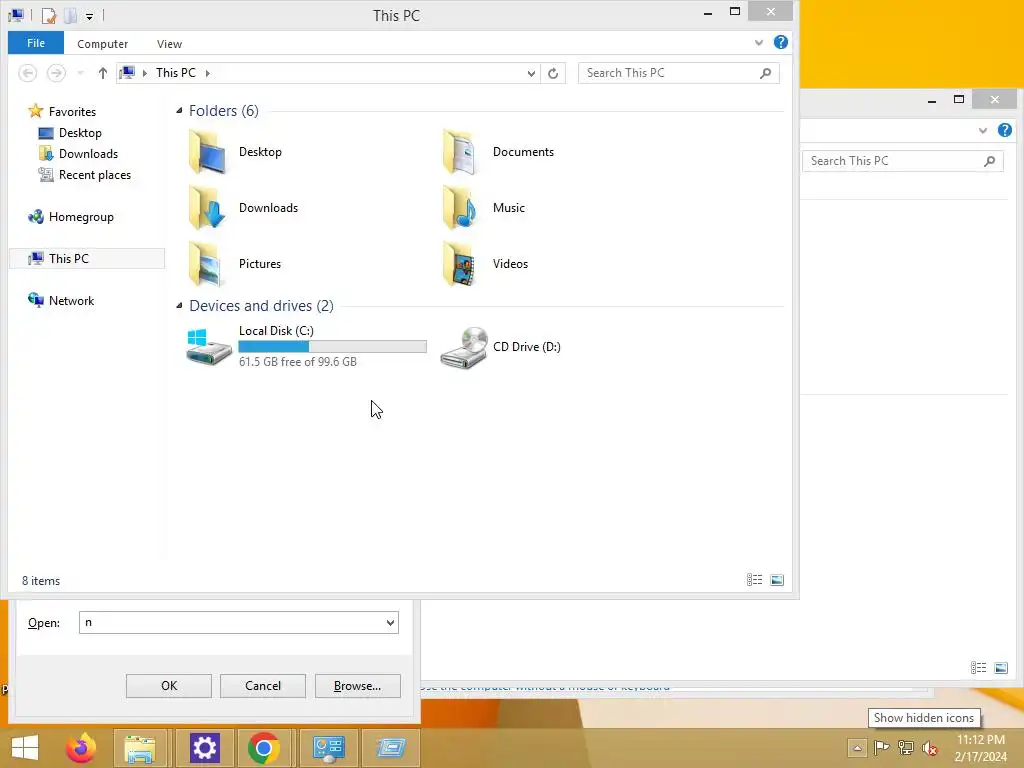Click the Search This PC field
The height and width of the screenshot is (768, 1024).
pyautogui.click(x=679, y=73)
